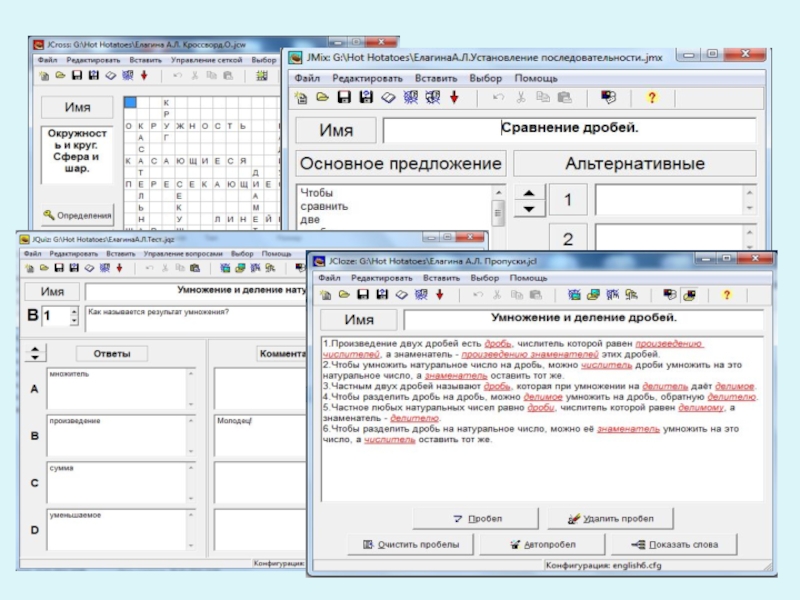Click the red down-arrow icon in JMix toolbar

453,97
